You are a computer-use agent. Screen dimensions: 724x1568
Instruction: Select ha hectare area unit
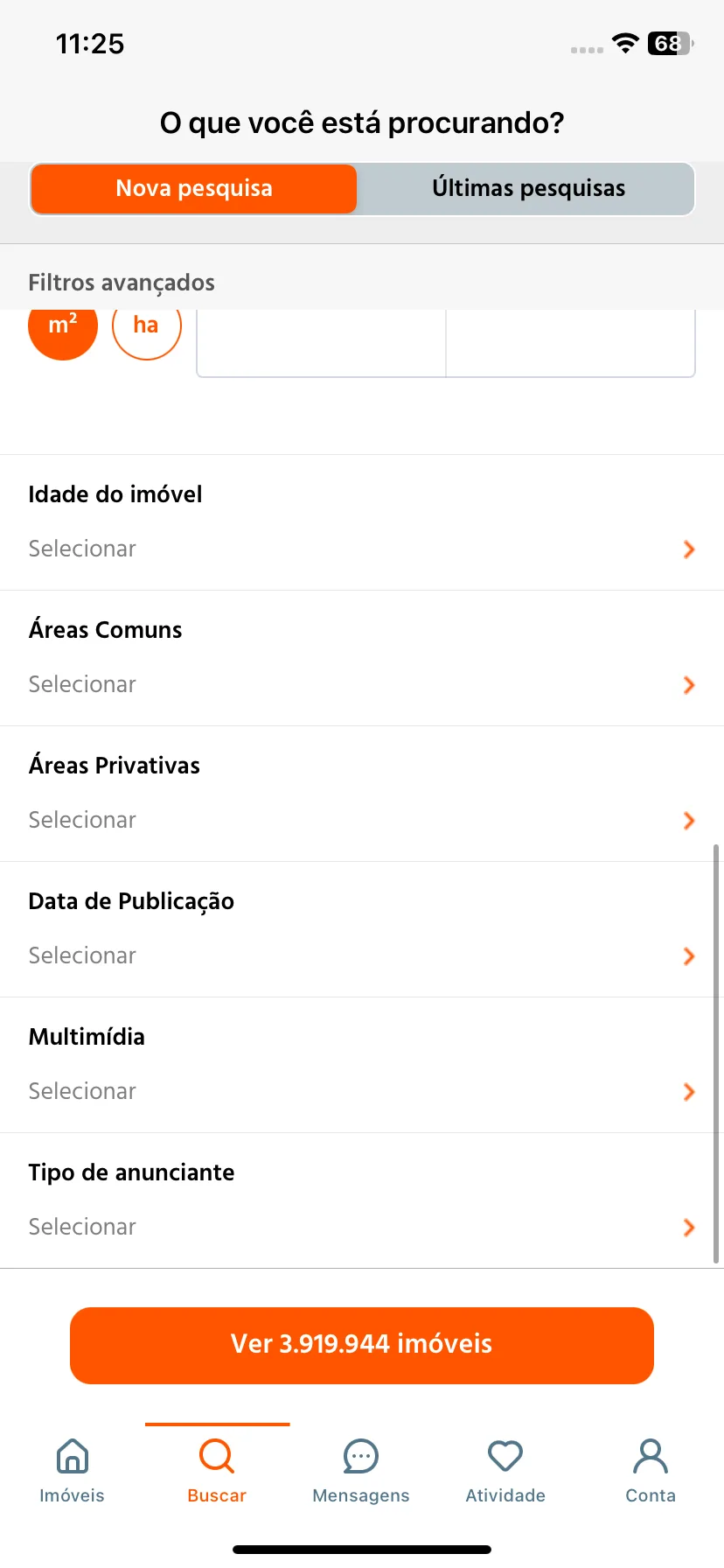click(x=147, y=325)
